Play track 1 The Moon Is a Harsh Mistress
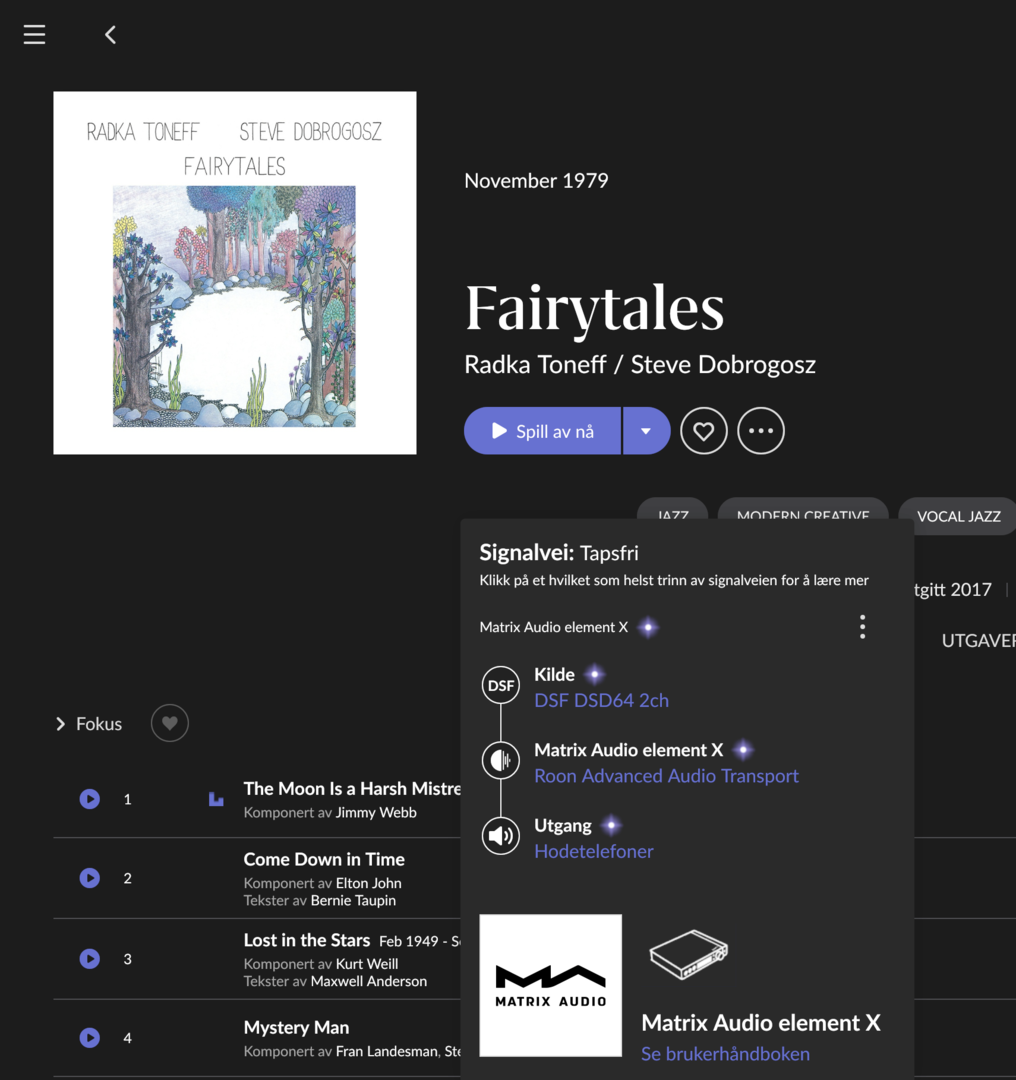The height and width of the screenshot is (1080, 1016). (x=90, y=799)
